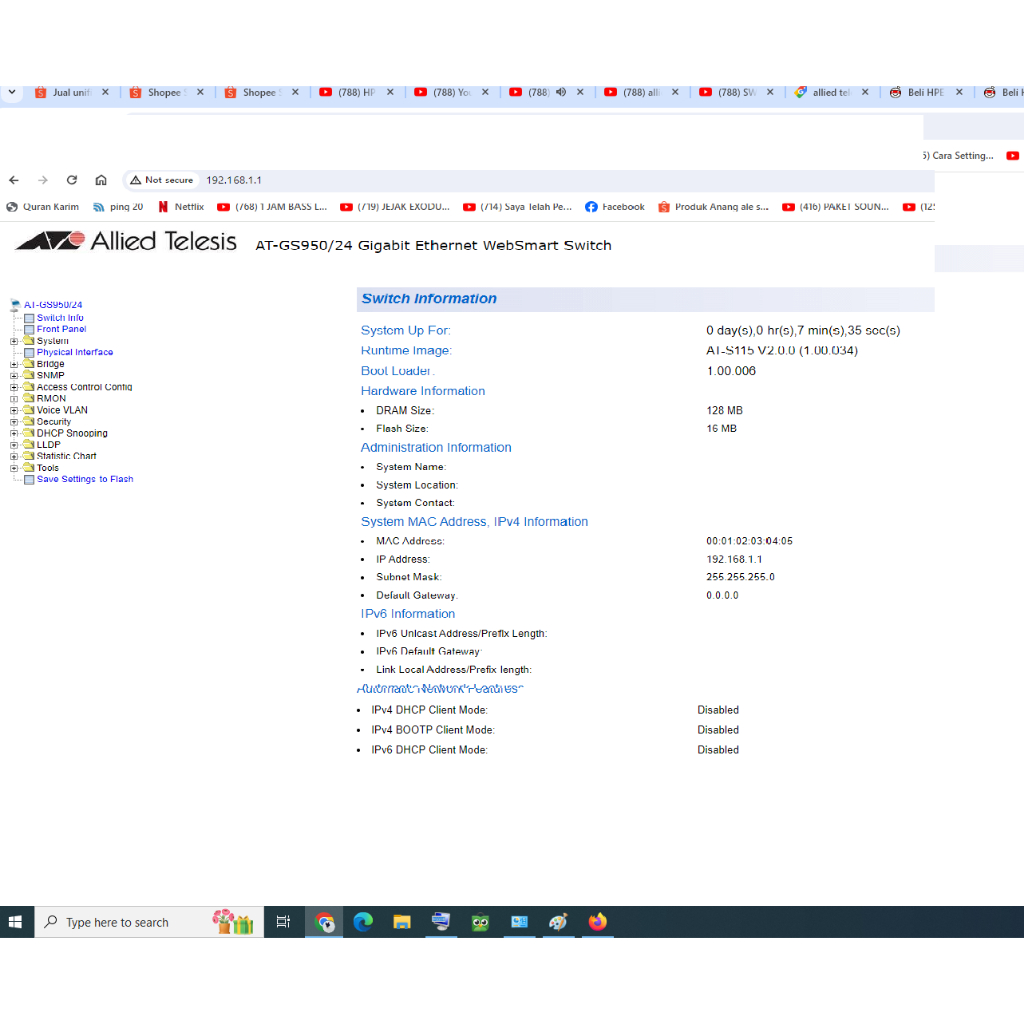The width and height of the screenshot is (1024, 1024).
Task: Expand the System folder in tree
Action: [x=14, y=341]
